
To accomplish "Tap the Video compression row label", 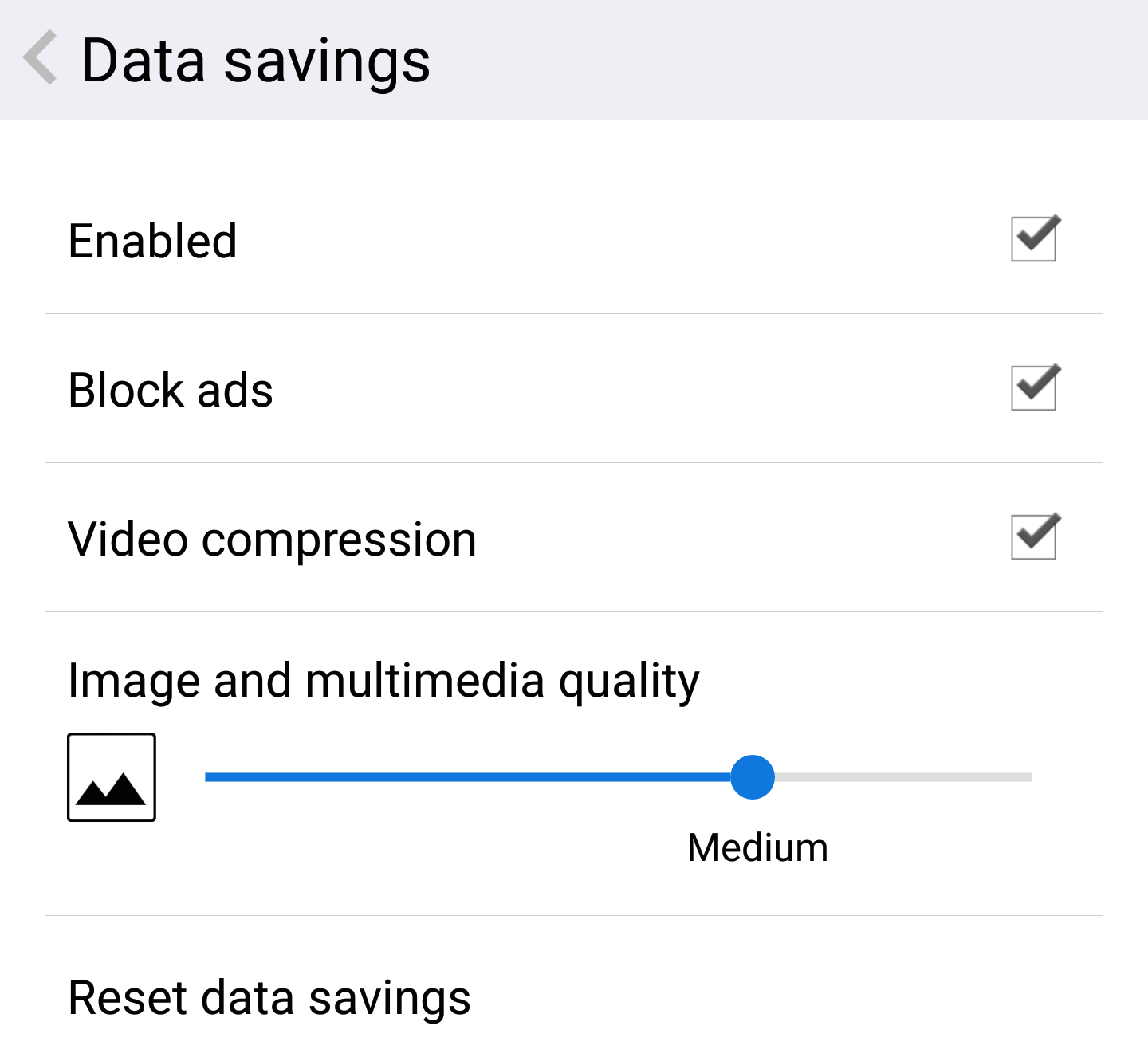I will [x=273, y=539].
